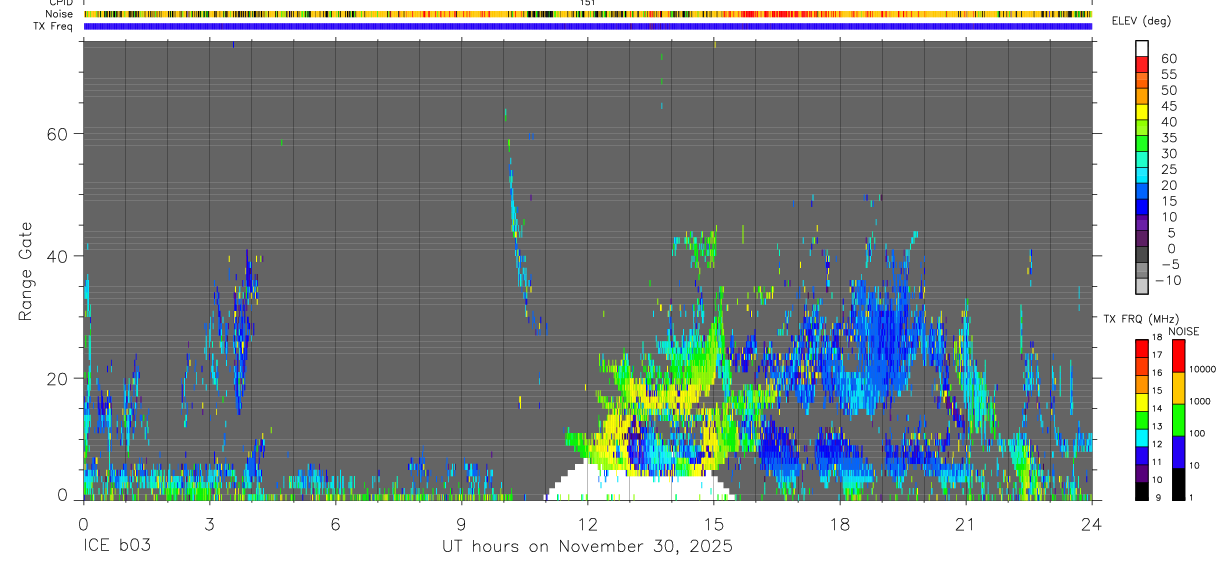Click the white top swatch of ELEV colorbar

1142,49
